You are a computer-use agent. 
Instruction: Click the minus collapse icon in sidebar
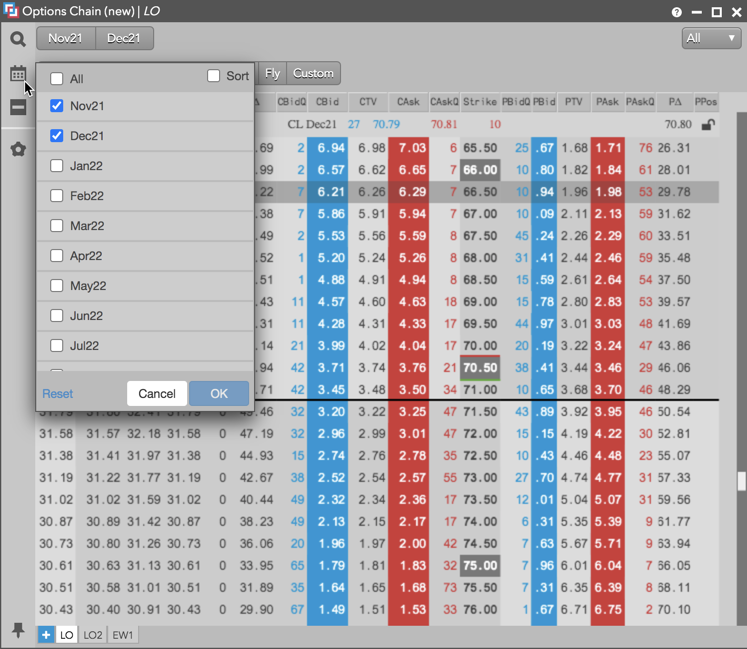pos(18,107)
